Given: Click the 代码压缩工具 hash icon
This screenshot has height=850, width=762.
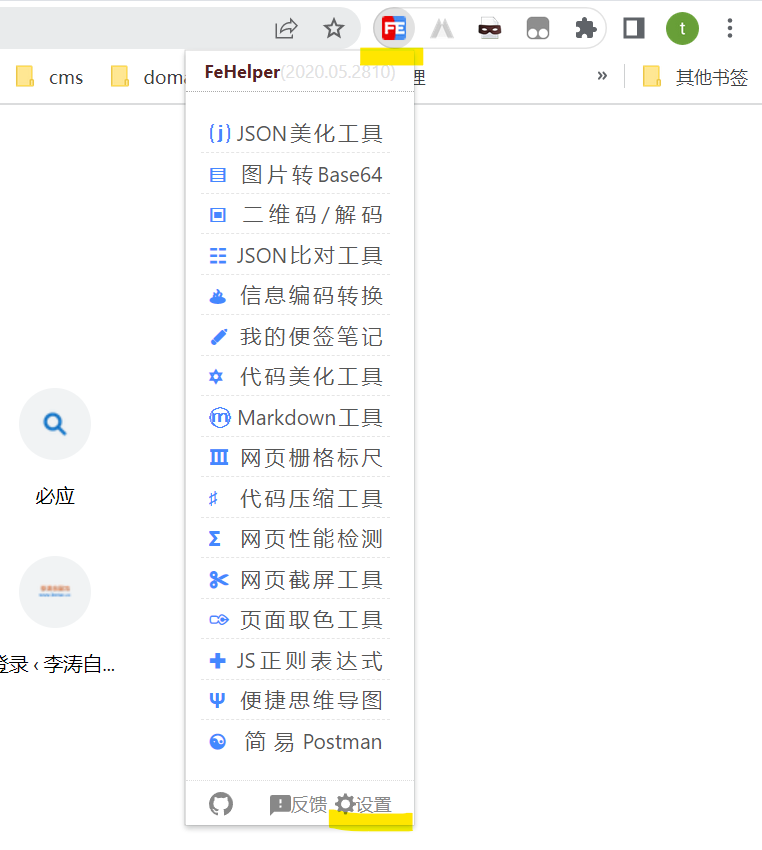Looking at the screenshot, I should pos(214,499).
